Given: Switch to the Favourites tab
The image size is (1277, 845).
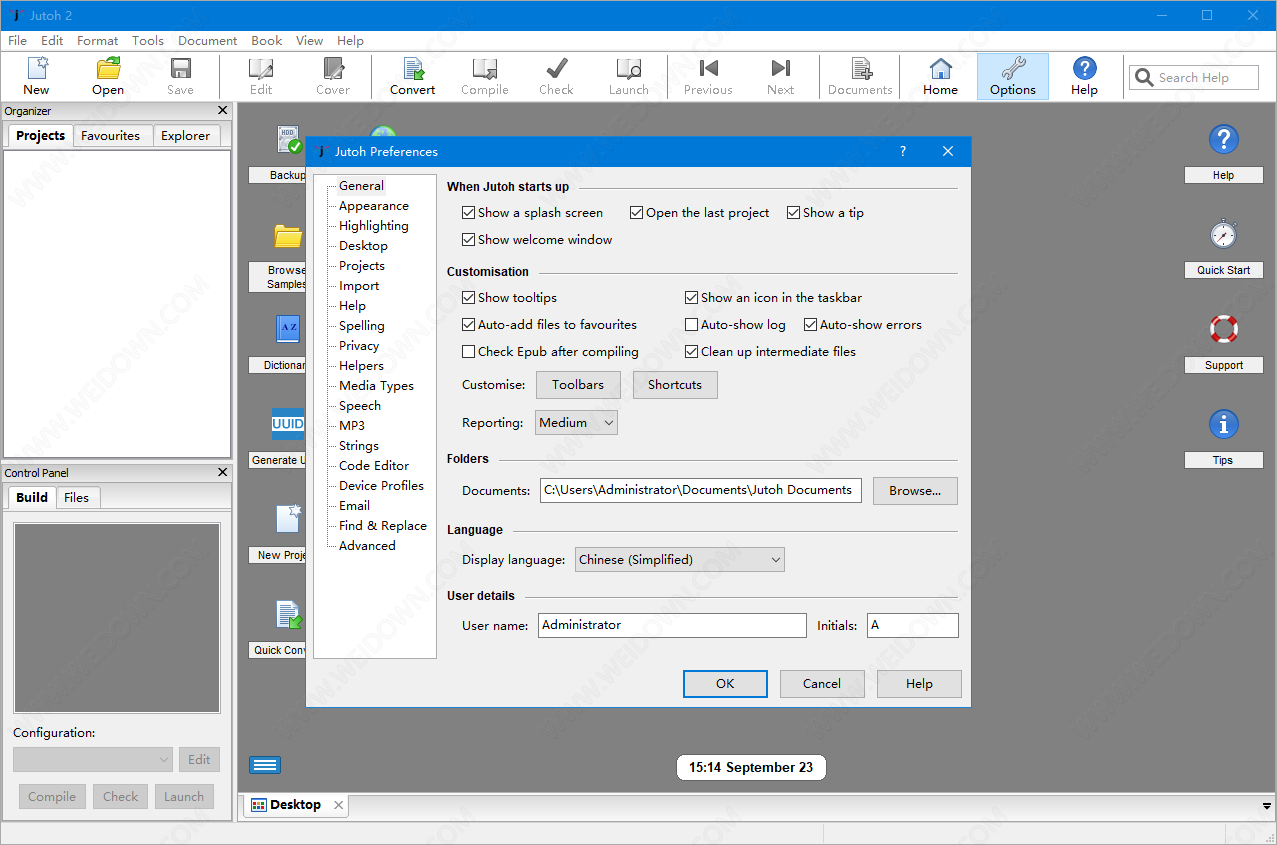Looking at the screenshot, I should [111, 136].
